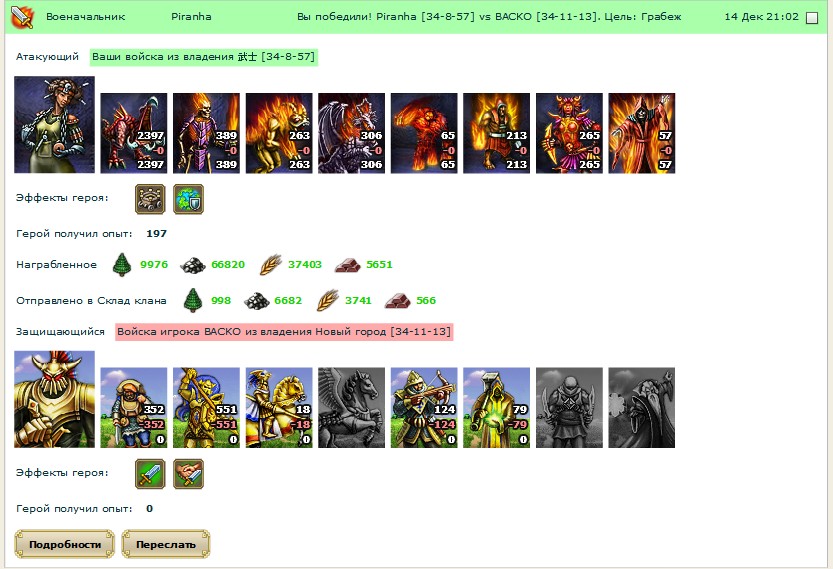
Task: Click the sword report icon in header
Action: tap(22, 17)
